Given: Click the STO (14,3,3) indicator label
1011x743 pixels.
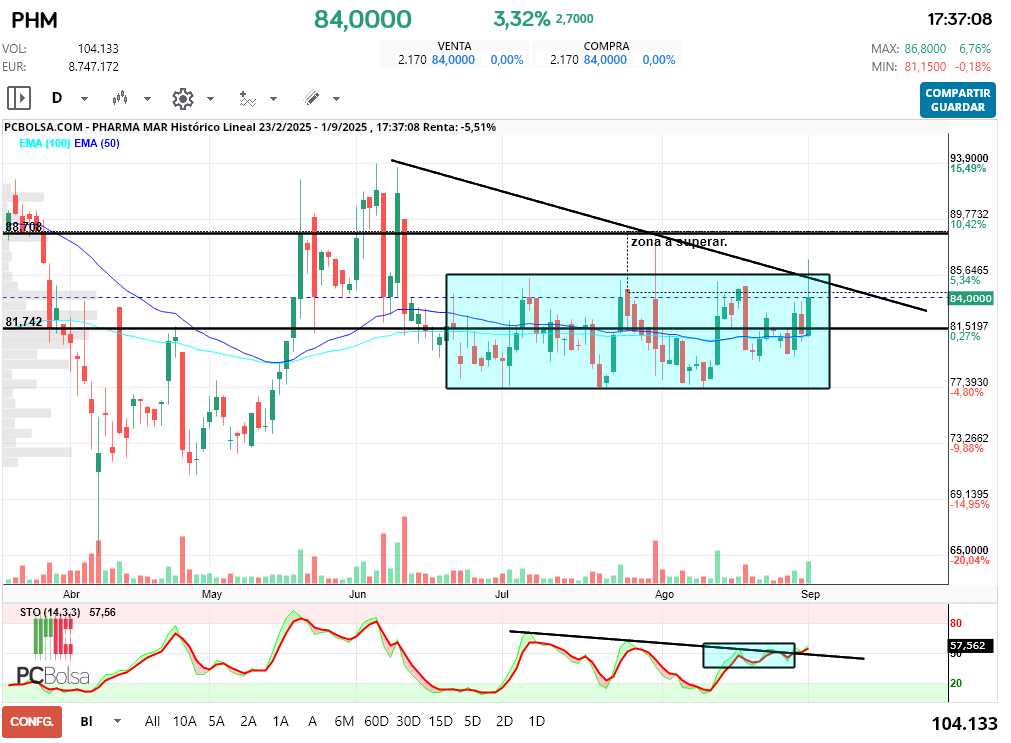Looking at the screenshot, I should pyautogui.click(x=50, y=612).
